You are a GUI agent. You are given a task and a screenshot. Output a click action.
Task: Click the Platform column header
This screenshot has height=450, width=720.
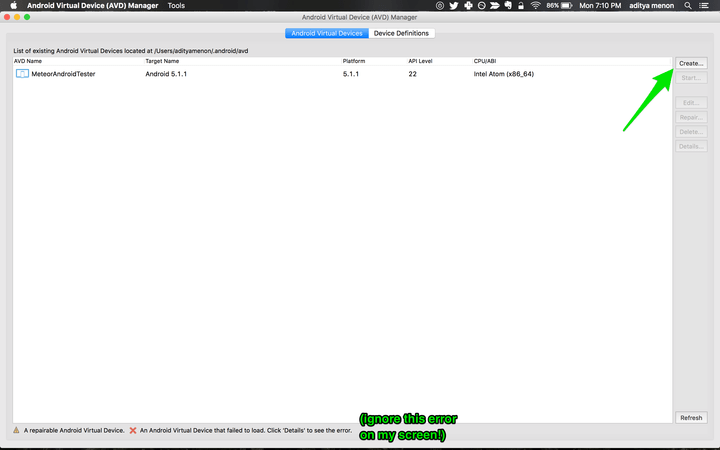click(354, 61)
